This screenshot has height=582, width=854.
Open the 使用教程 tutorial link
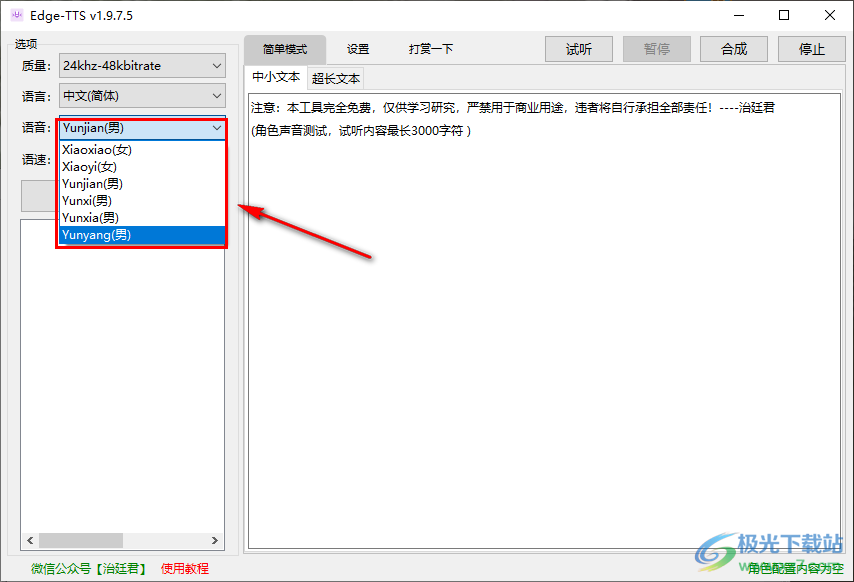coord(185,568)
